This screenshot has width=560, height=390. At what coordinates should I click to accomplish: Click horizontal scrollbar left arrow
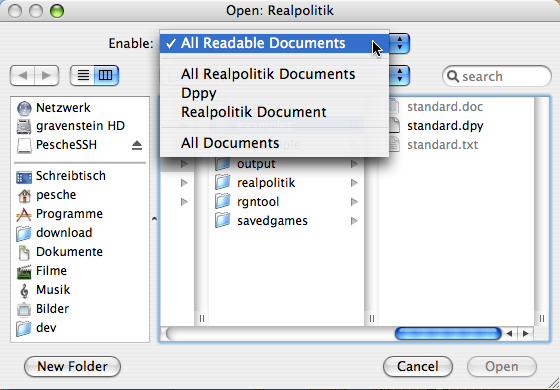coord(509,334)
